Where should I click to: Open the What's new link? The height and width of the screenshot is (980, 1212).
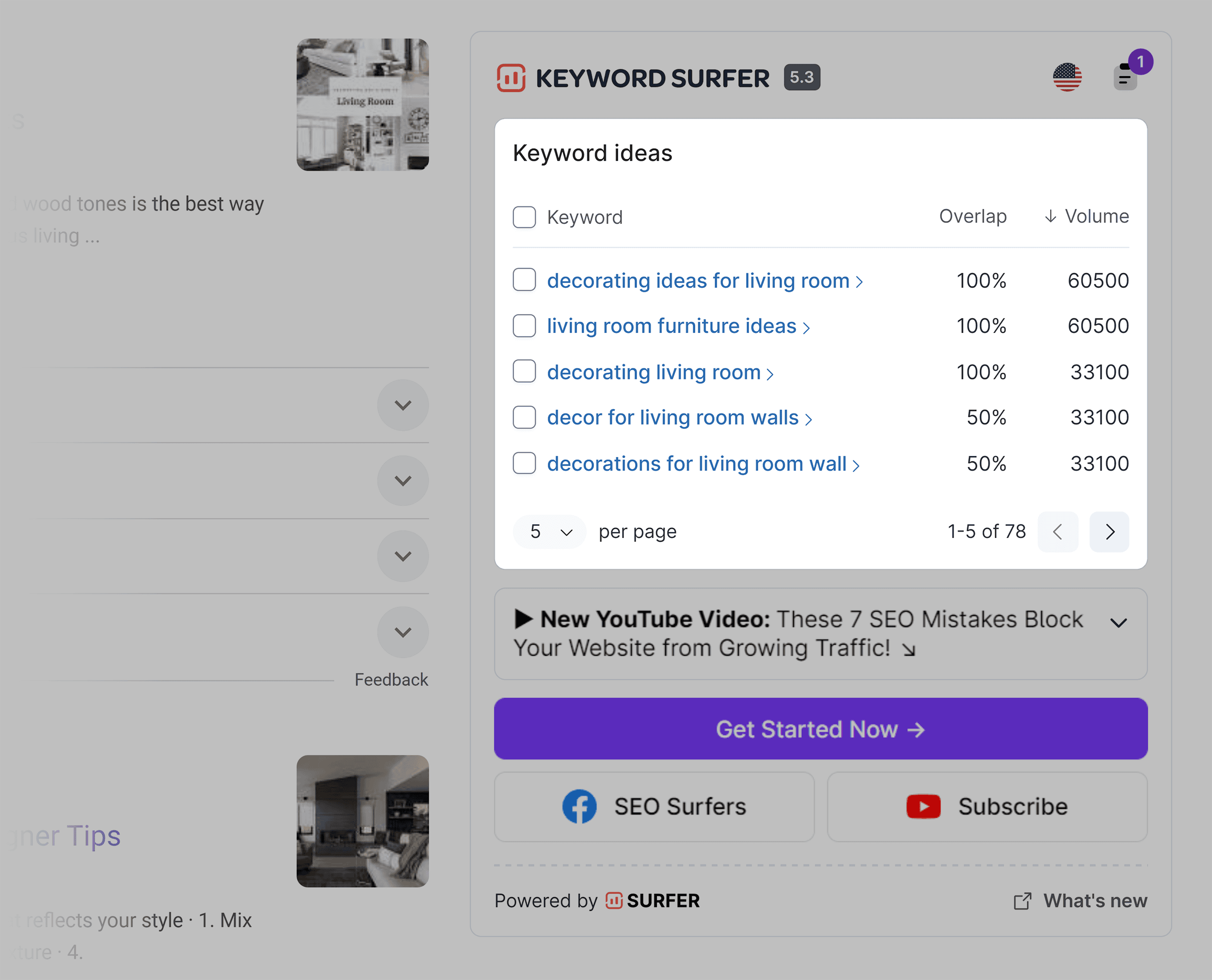(x=1094, y=901)
